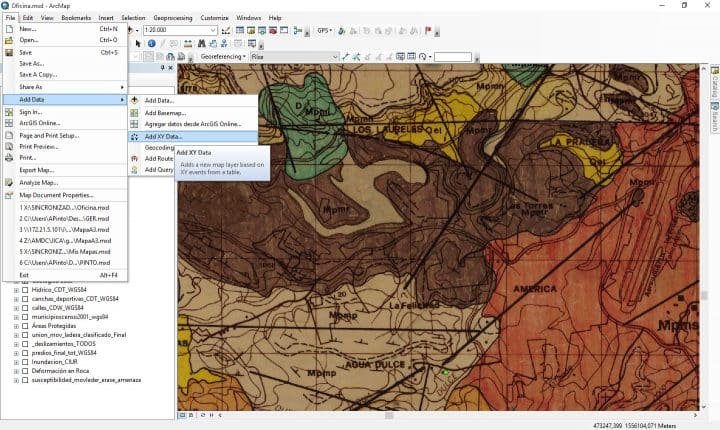This screenshot has width=720, height=430.
Task: Open the Python window icon
Action: (x=284, y=30)
